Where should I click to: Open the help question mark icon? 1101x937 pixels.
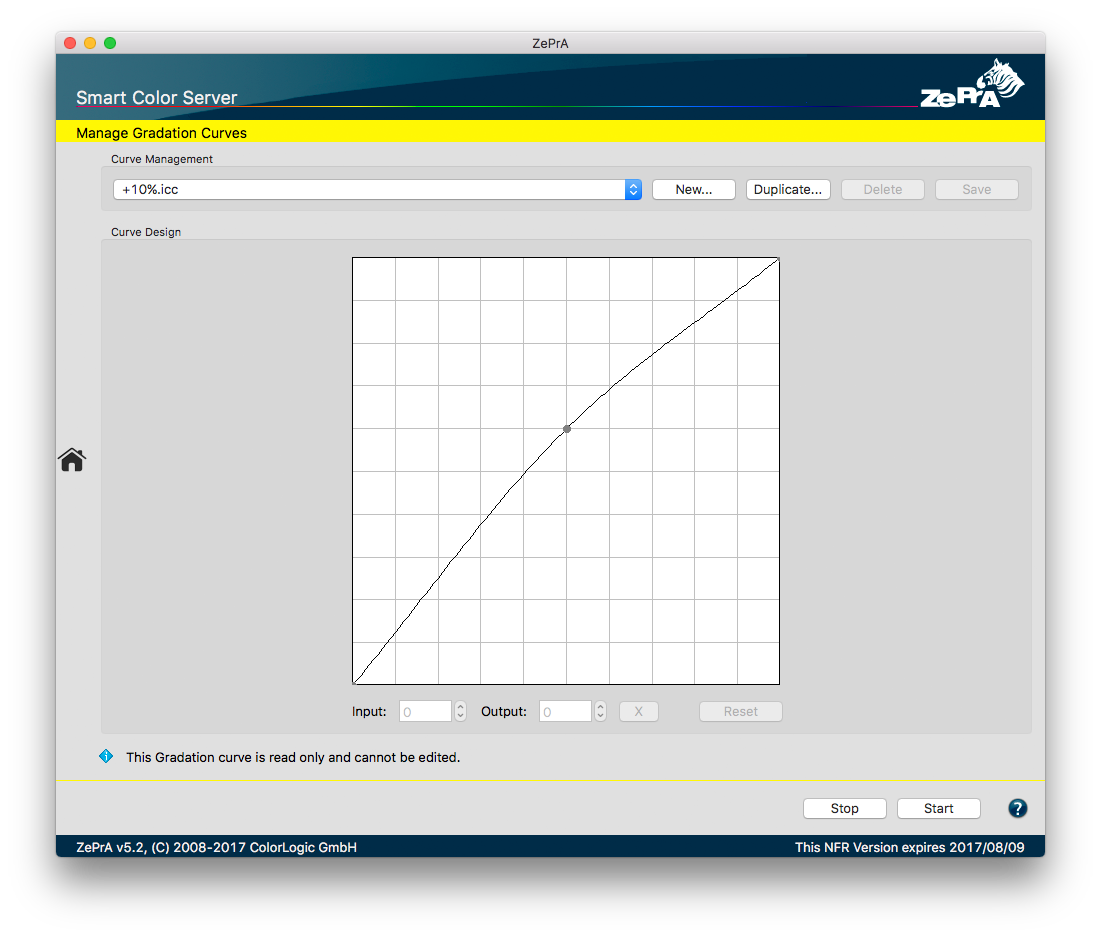[x=1017, y=808]
